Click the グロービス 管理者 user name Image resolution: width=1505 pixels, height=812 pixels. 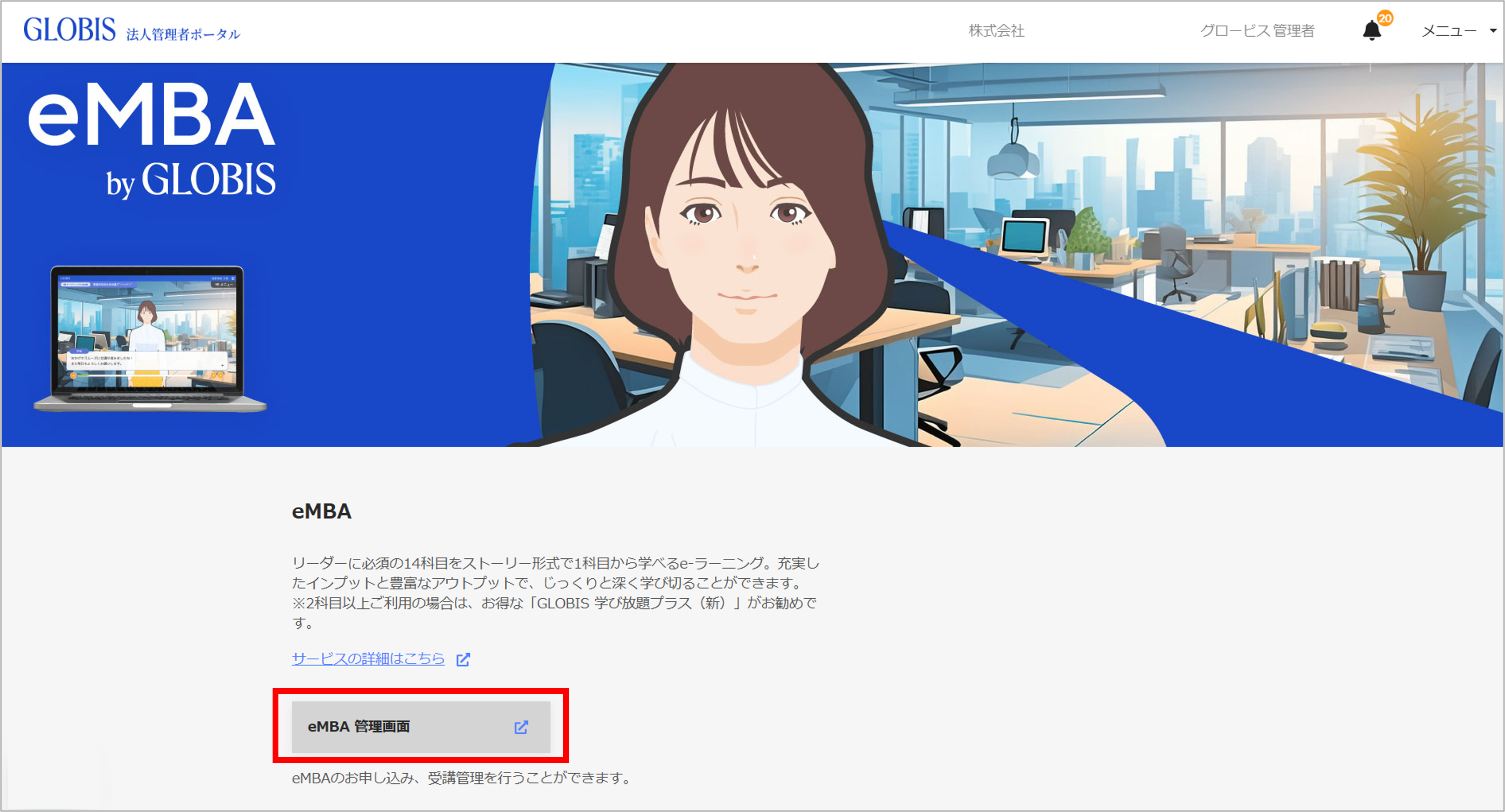tap(1257, 31)
